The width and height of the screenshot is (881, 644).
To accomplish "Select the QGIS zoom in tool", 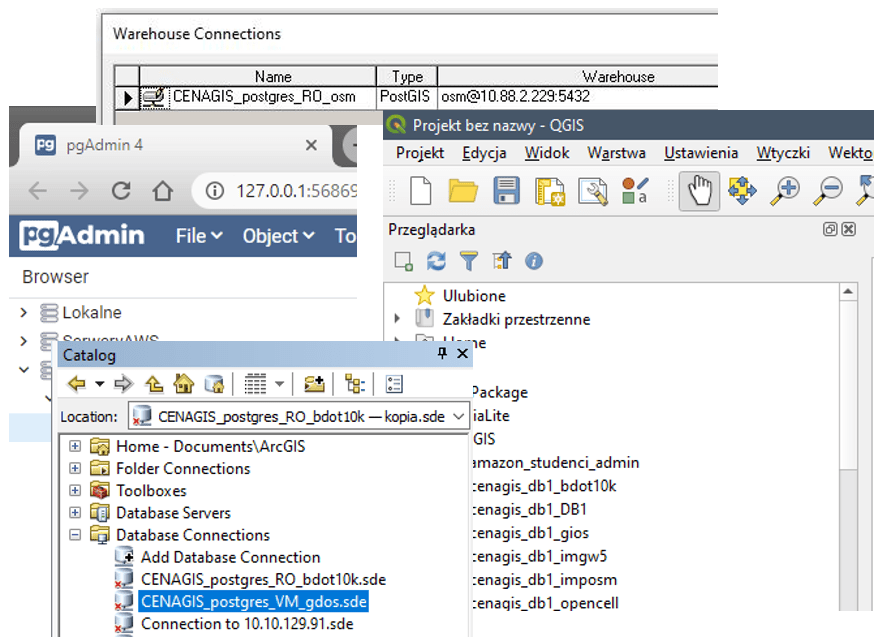I will tap(785, 191).
